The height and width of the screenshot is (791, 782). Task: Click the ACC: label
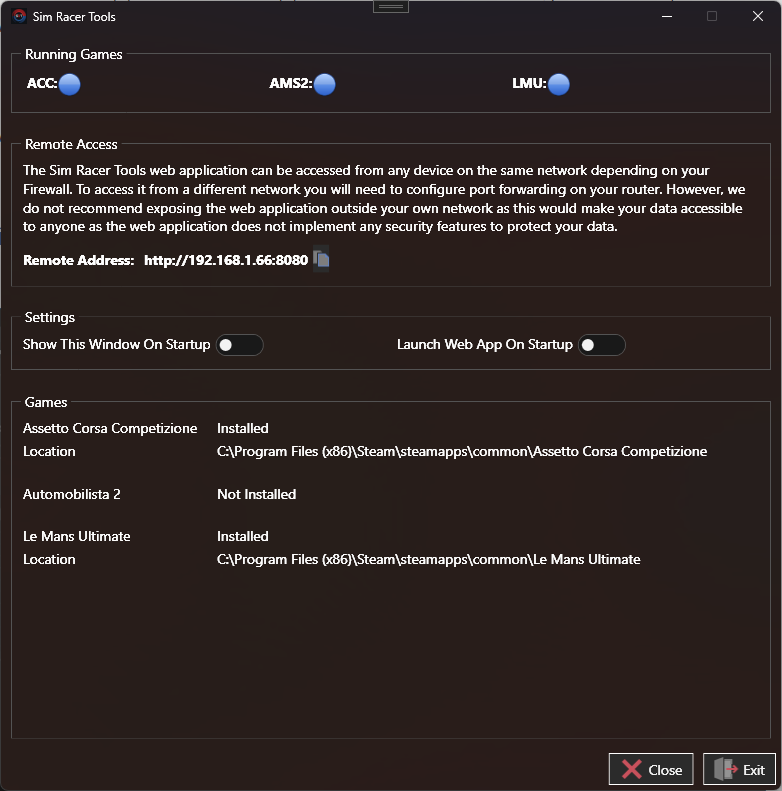click(x=42, y=83)
